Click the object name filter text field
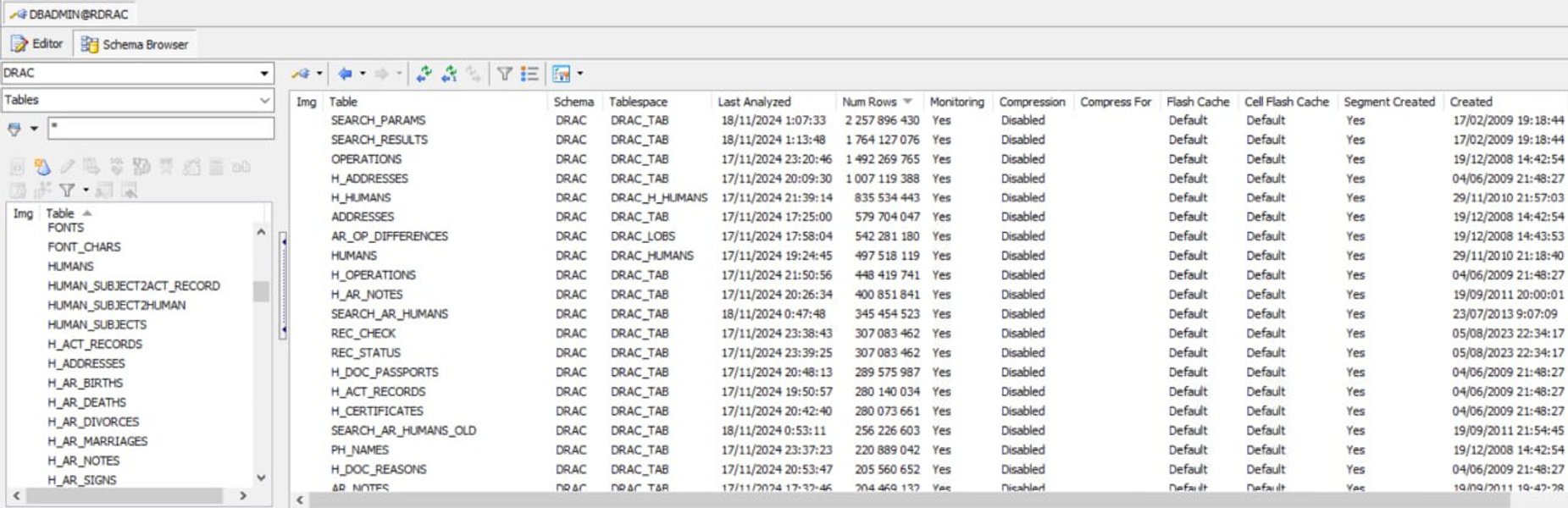Screen dimensions: 1568x508 pos(161,128)
